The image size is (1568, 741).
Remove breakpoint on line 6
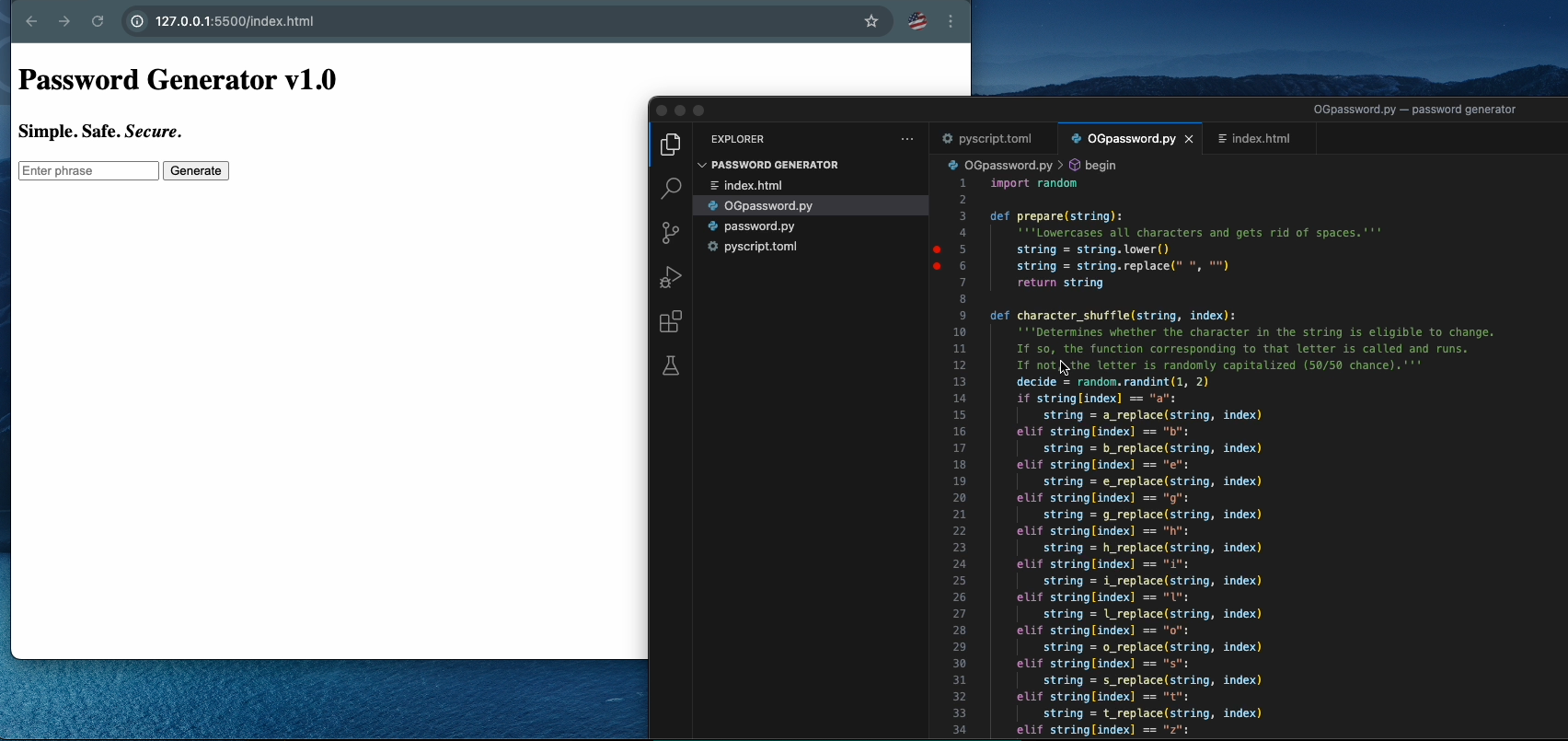coord(937,266)
